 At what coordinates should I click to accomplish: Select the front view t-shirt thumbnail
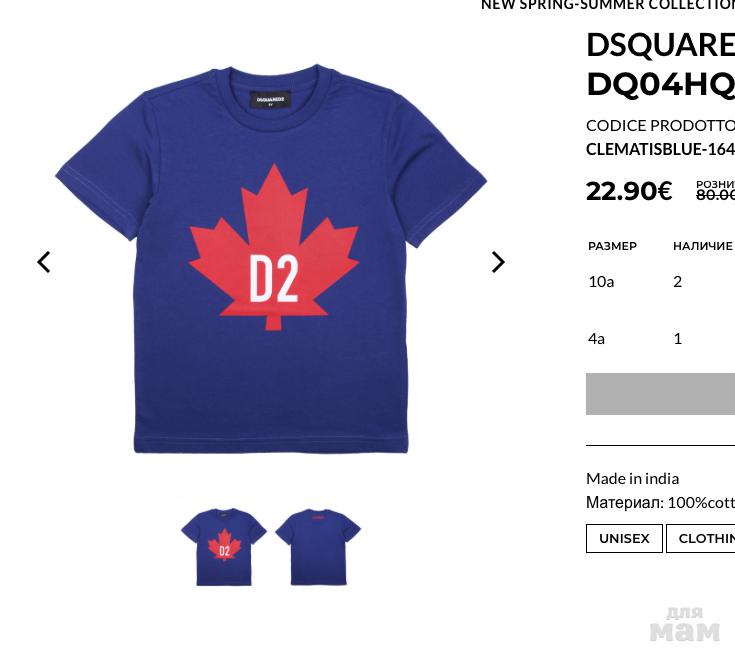point(224,547)
